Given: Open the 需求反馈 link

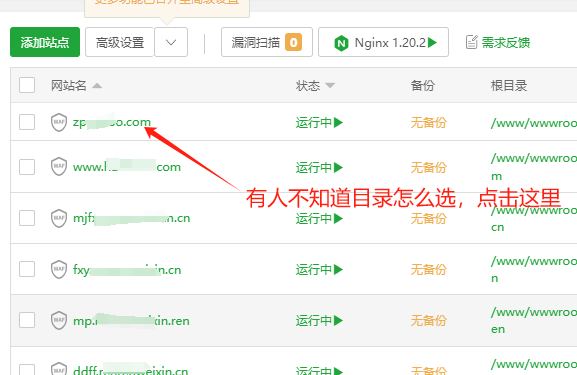Looking at the screenshot, I should [x=506, y=42].
